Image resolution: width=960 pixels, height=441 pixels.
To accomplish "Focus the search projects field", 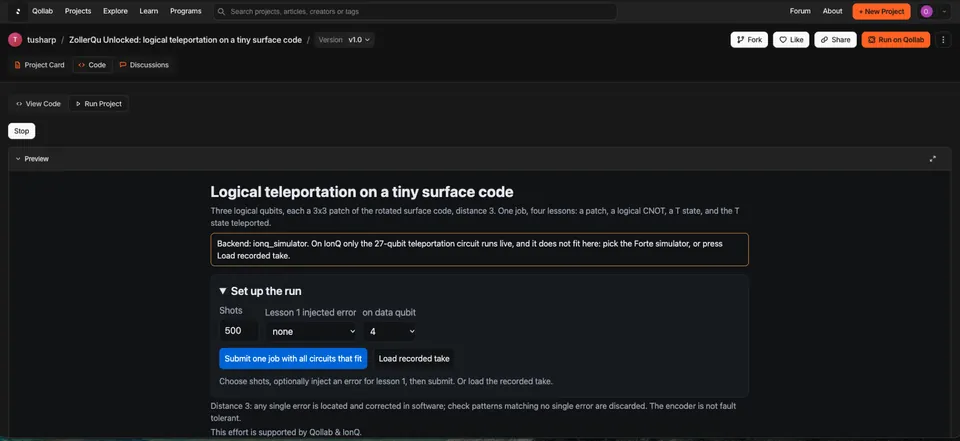I will point(415,12).
